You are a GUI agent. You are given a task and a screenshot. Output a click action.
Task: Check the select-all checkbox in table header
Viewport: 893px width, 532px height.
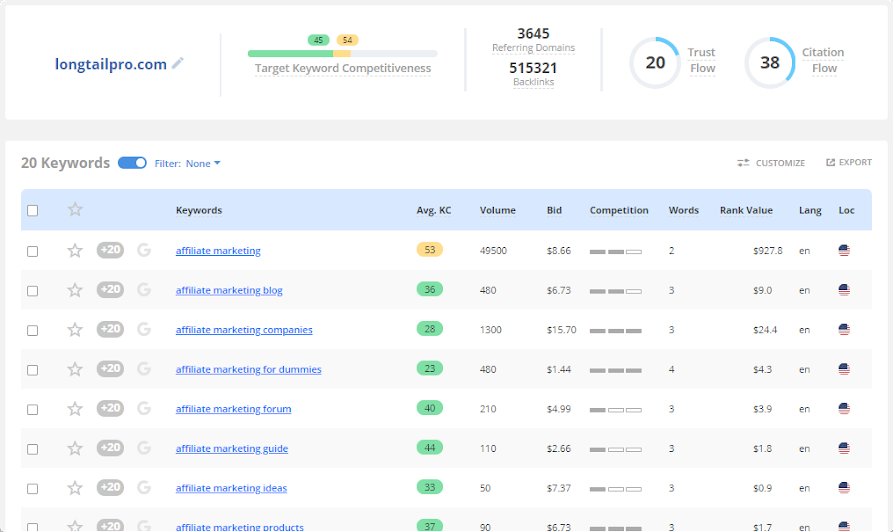click(33, 211)
